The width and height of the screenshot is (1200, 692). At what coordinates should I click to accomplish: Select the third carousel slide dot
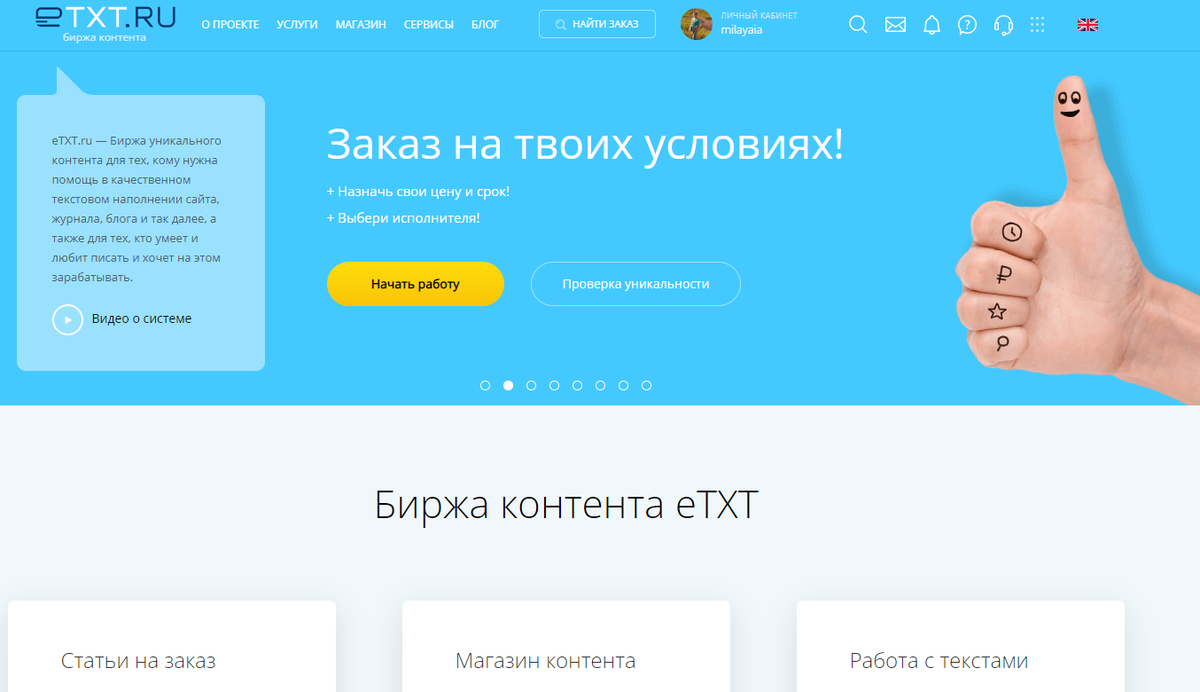[531, 385]
